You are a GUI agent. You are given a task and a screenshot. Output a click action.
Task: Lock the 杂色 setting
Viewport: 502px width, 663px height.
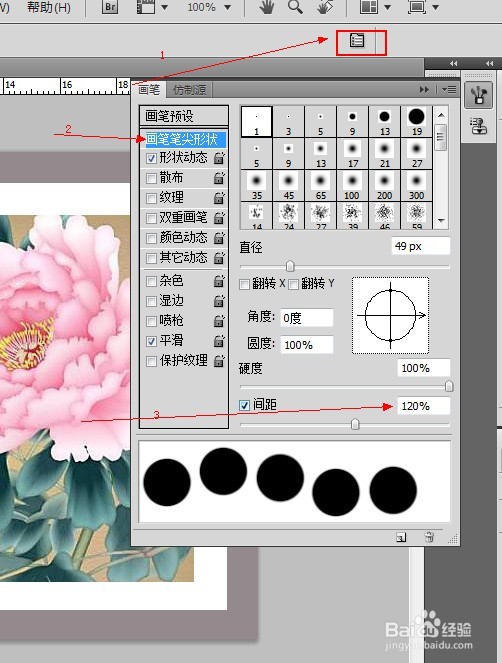tap(219, 281)
